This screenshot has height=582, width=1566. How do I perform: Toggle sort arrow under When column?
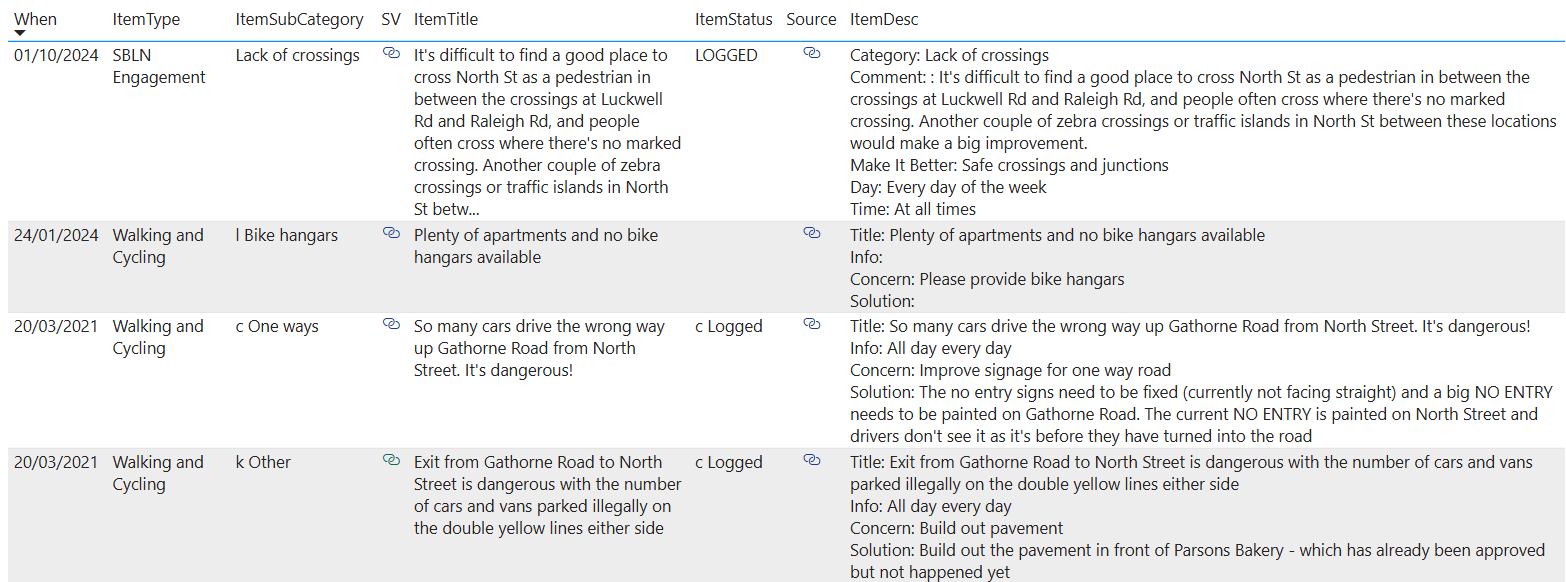pos(20,34)
